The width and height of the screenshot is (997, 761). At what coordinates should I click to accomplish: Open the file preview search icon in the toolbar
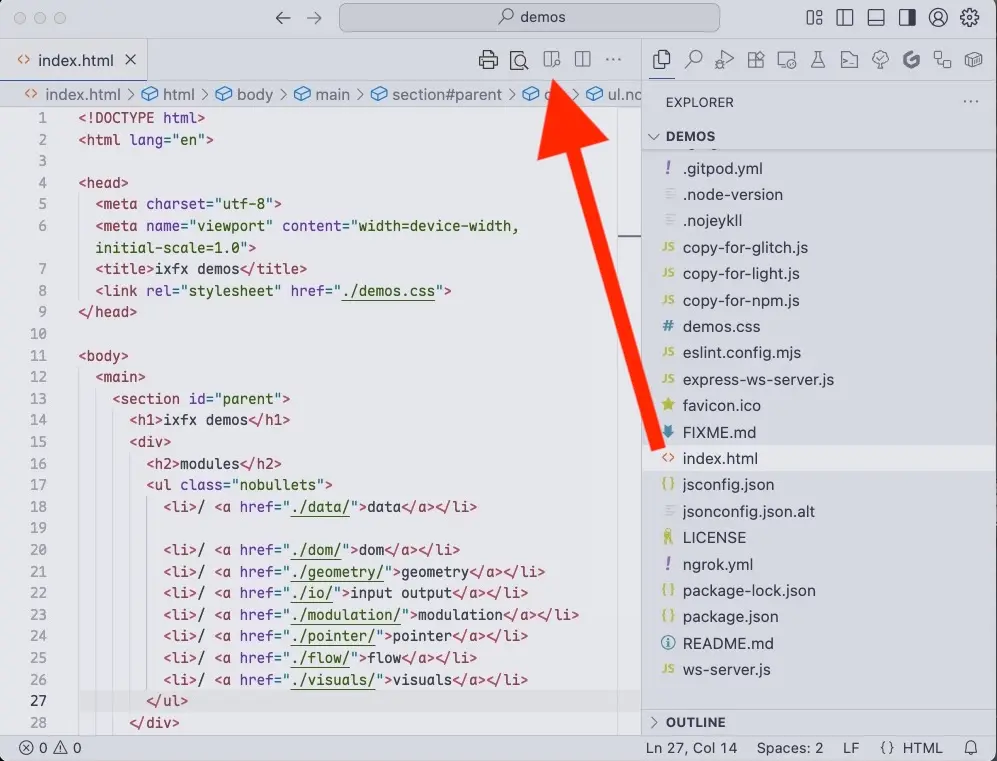point(519,59)
